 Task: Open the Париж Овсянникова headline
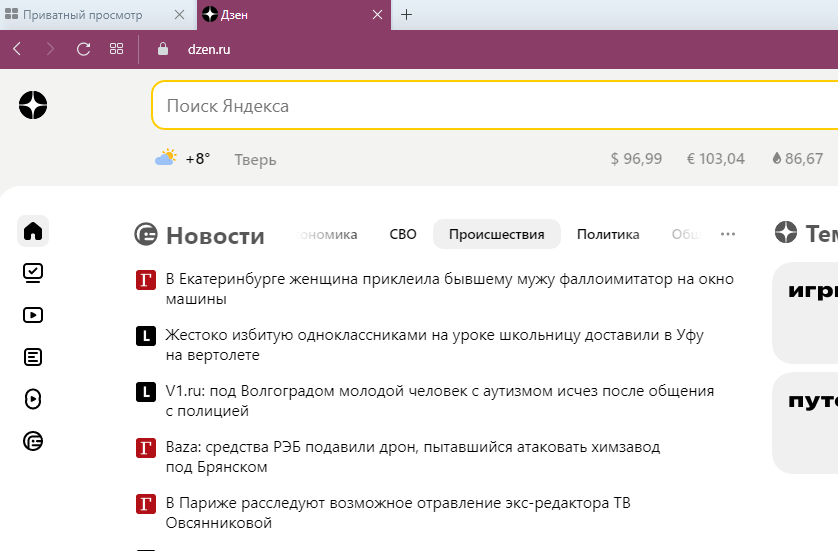398,513
